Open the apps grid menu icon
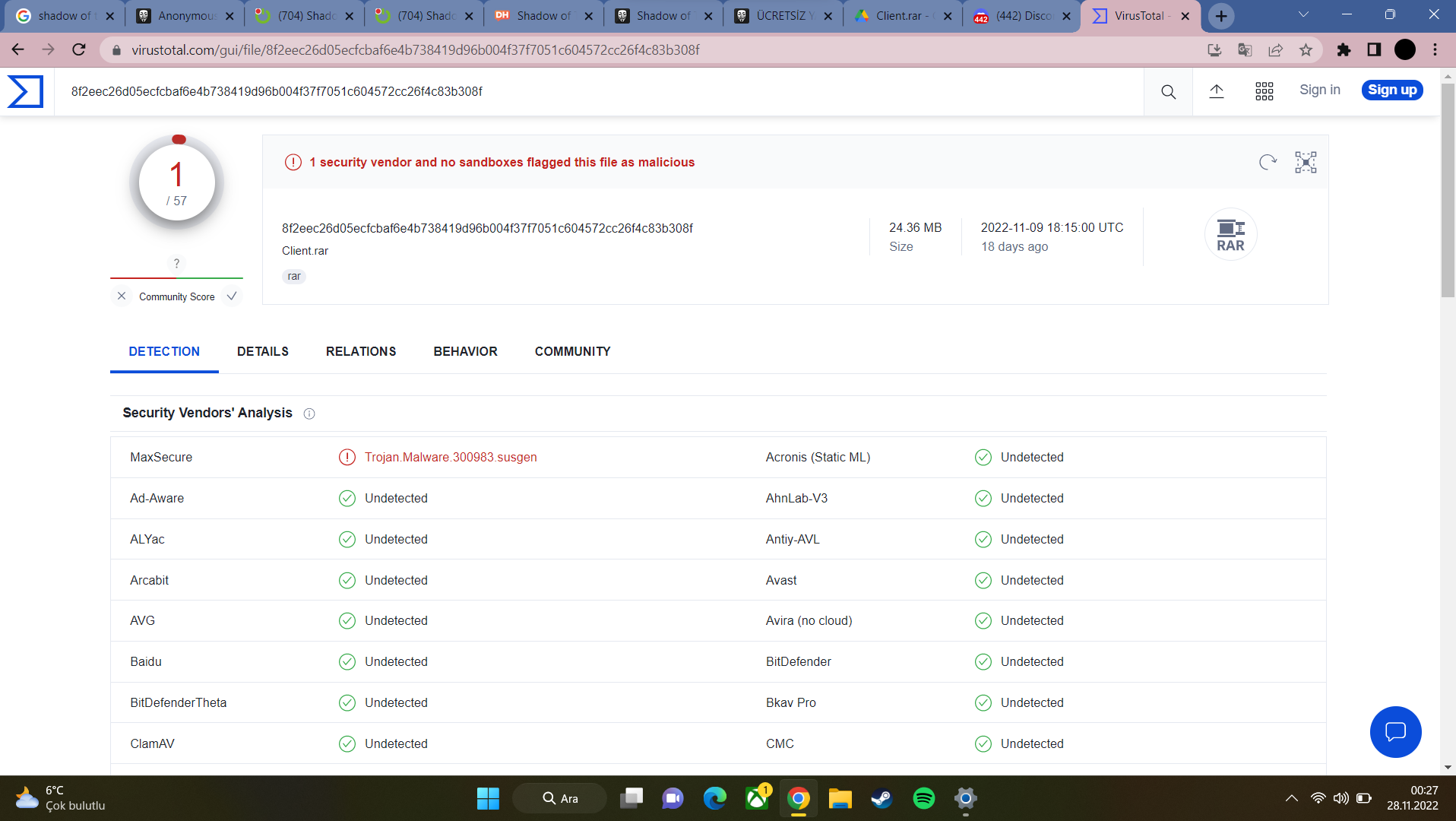 pos(1265,91)
